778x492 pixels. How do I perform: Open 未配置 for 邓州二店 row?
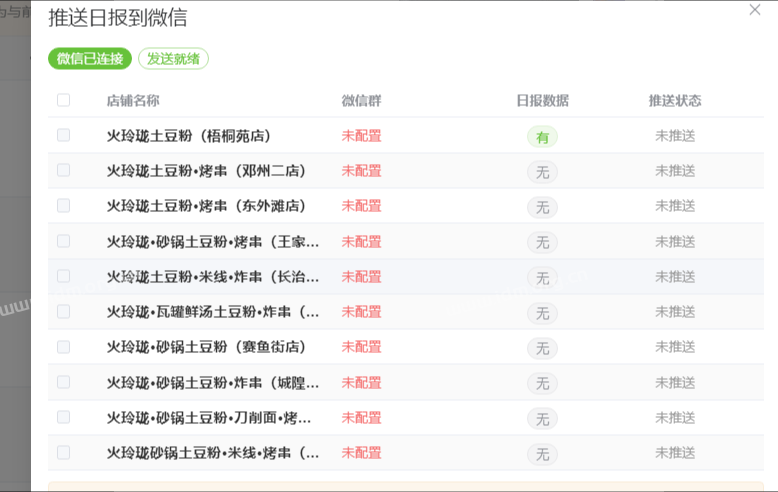tap(361, 171)
